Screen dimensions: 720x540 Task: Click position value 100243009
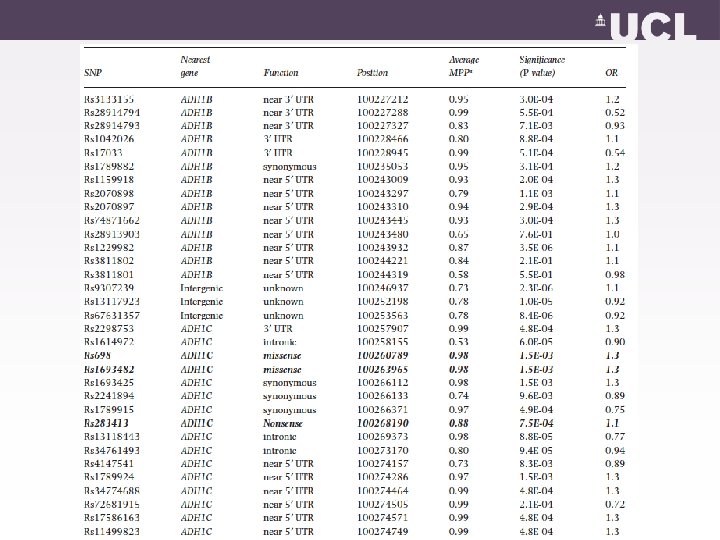click(382, 180)
